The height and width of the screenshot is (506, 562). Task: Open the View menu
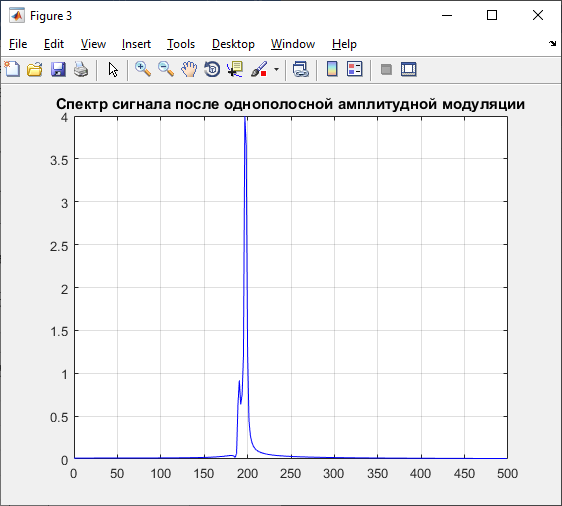(x=93, y=44)
